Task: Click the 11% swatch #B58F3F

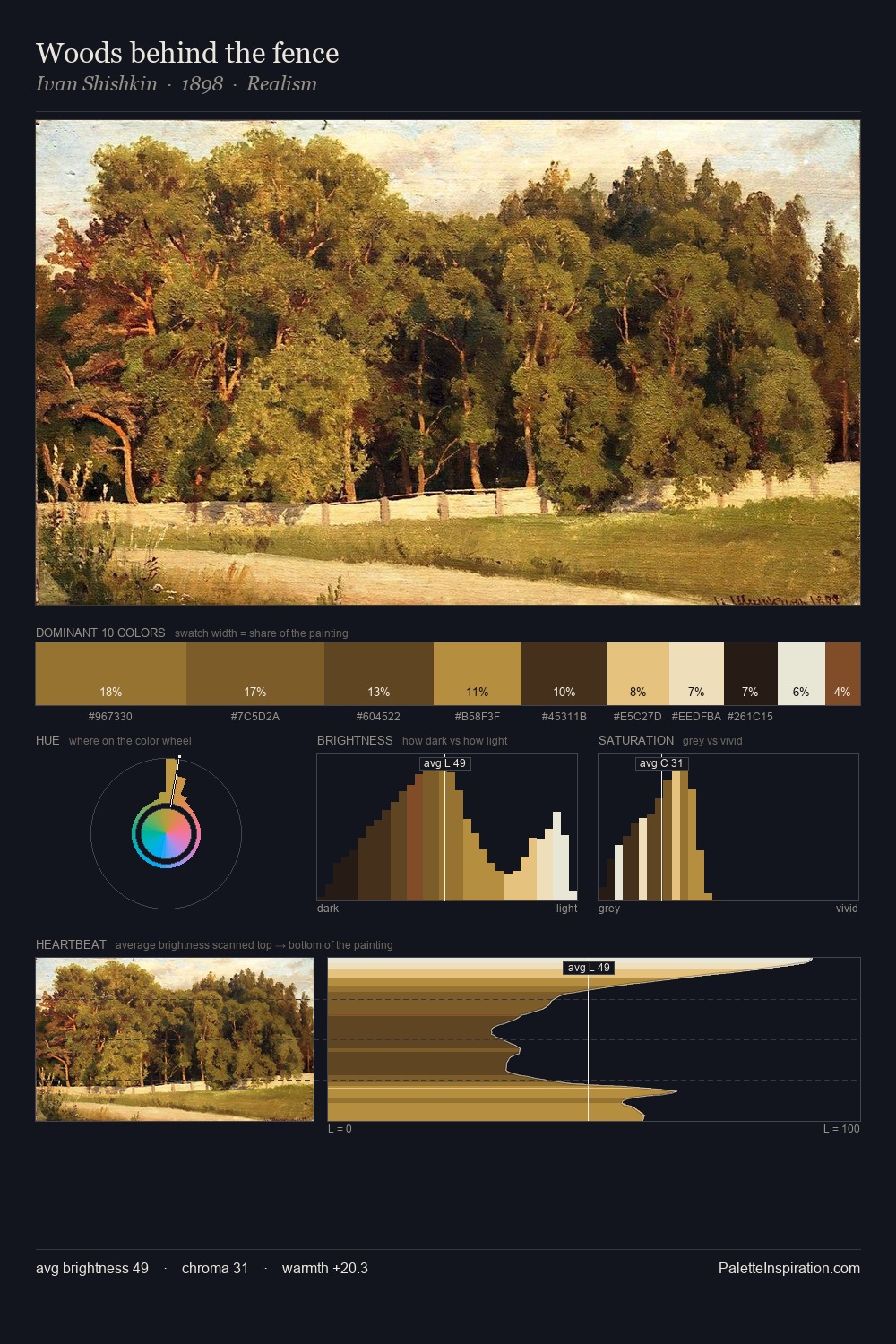Action: tap(478, 674)
